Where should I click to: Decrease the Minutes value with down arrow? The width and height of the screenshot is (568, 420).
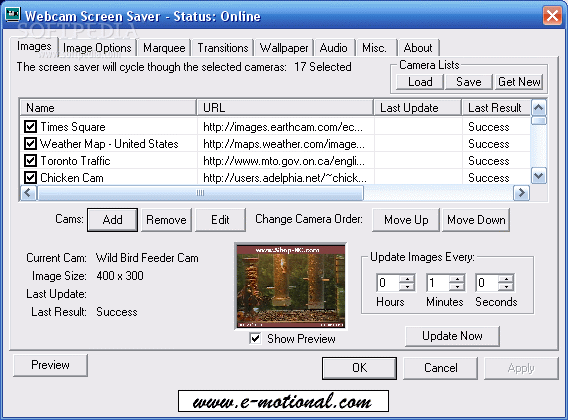[457, 287]
